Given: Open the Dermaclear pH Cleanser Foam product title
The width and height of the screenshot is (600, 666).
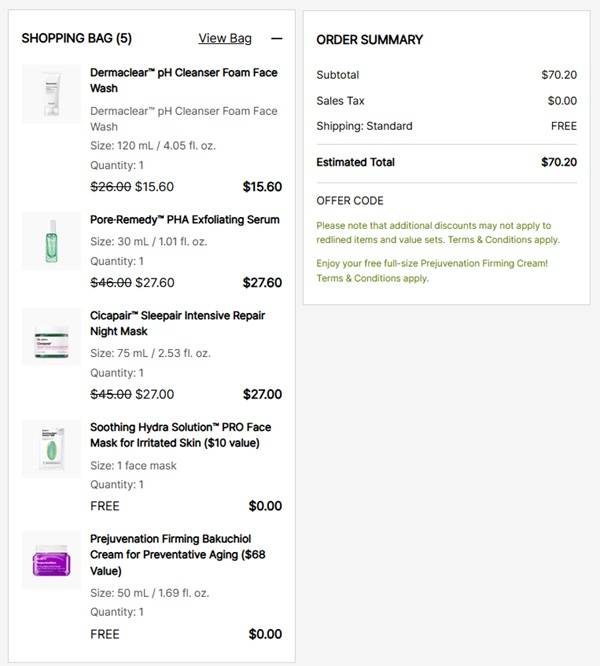Looking at the screenshot, I should [184, 80].
